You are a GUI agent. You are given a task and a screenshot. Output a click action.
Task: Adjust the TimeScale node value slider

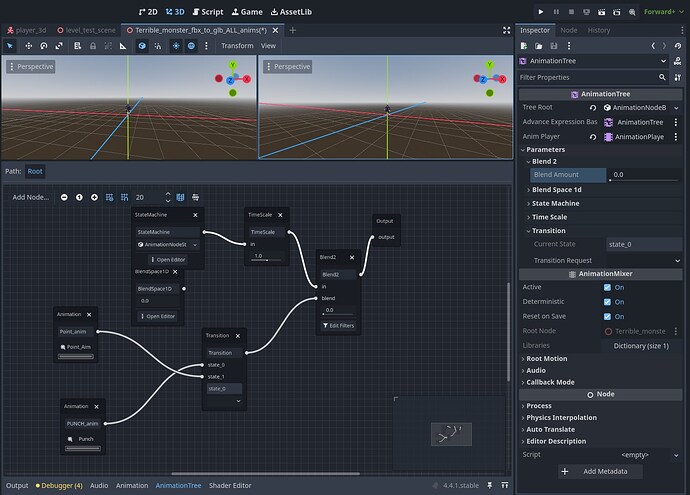(265, 257)
